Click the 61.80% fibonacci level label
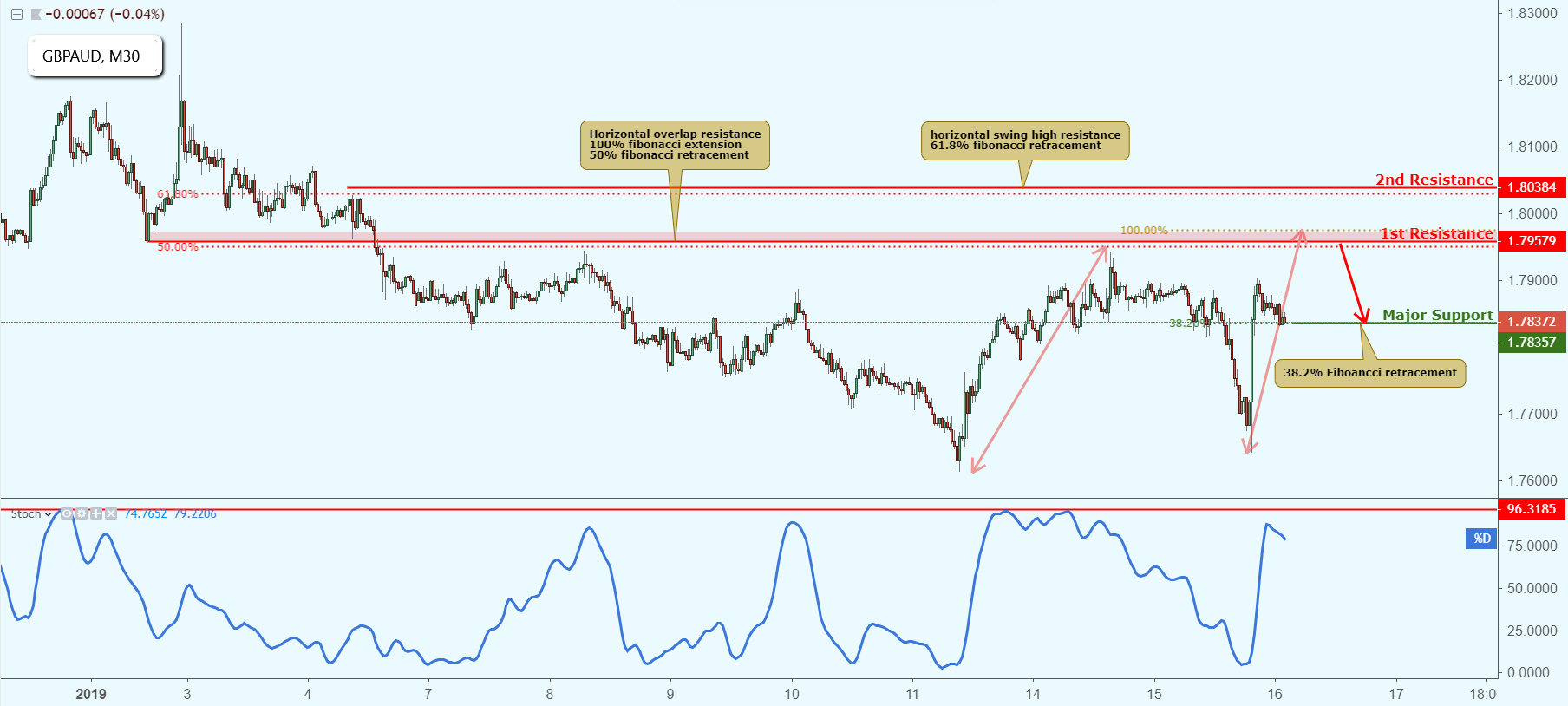The height and width of the screenshot is (706, 1568). click(x=178, y=194)
